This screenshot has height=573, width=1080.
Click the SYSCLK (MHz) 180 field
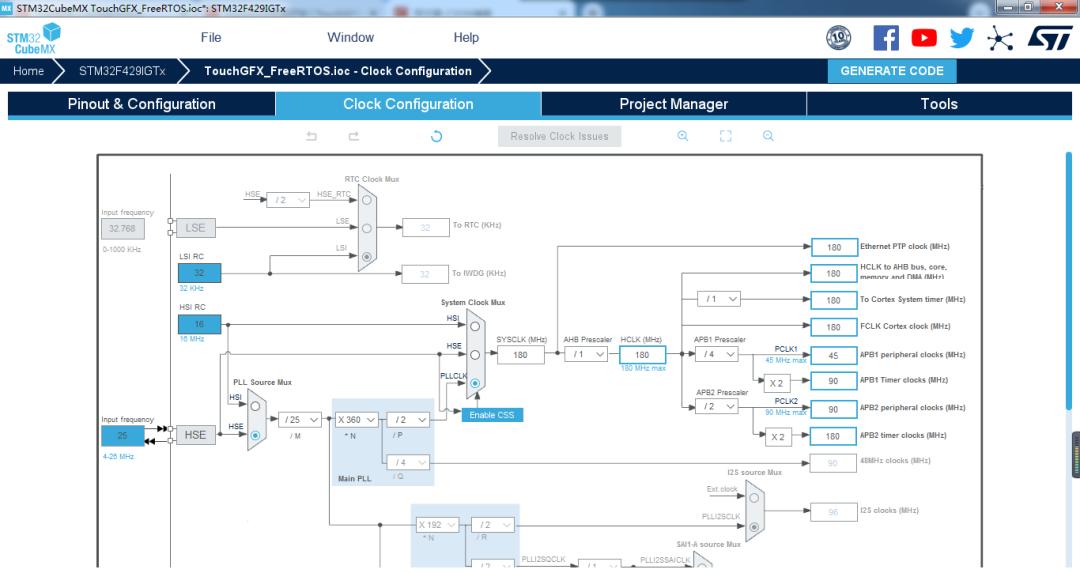[x=520, y=355]
